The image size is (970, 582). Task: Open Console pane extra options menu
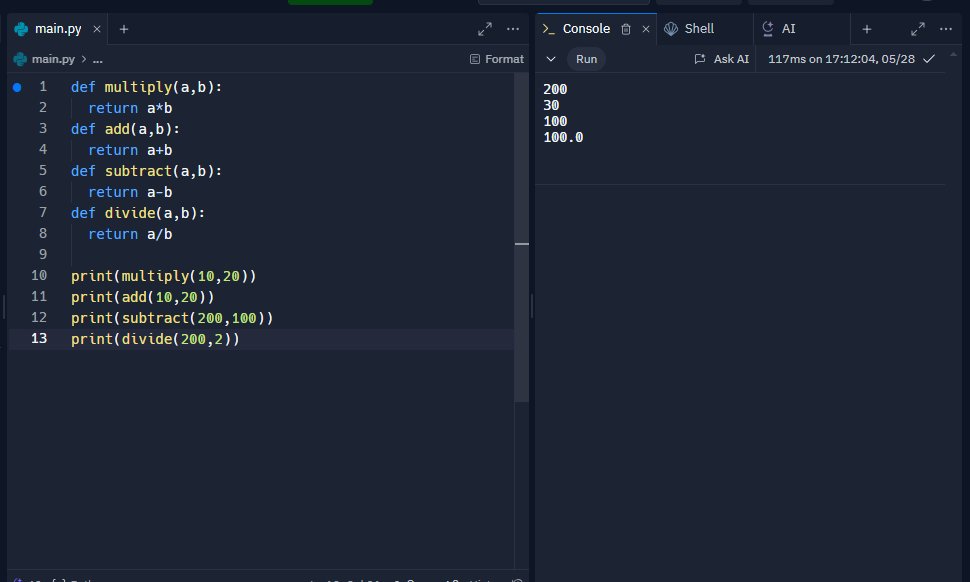coord(945,28)
